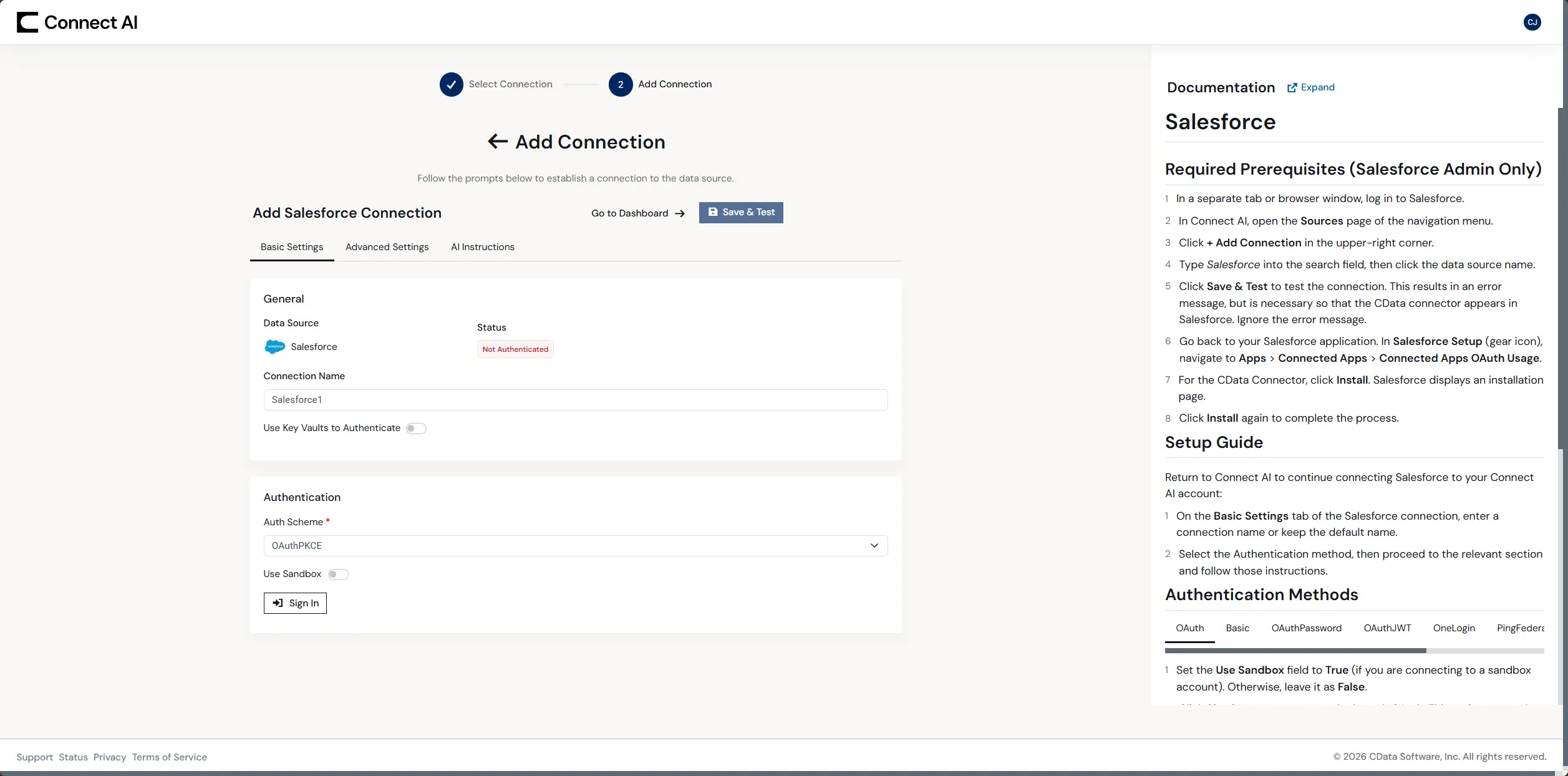The height and width of the screenshot is (776, 1568).
Task: Click the Add Salesforce Connection heading
Action: [x=347, y=213]
